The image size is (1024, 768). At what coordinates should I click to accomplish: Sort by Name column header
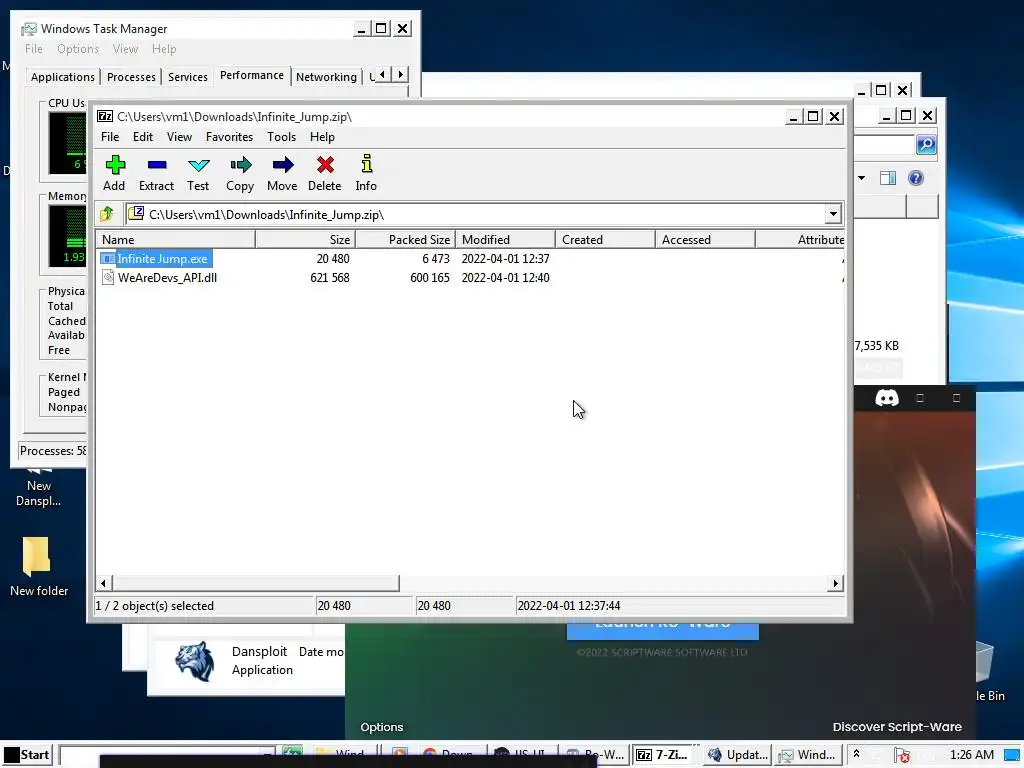click(175, 240)
